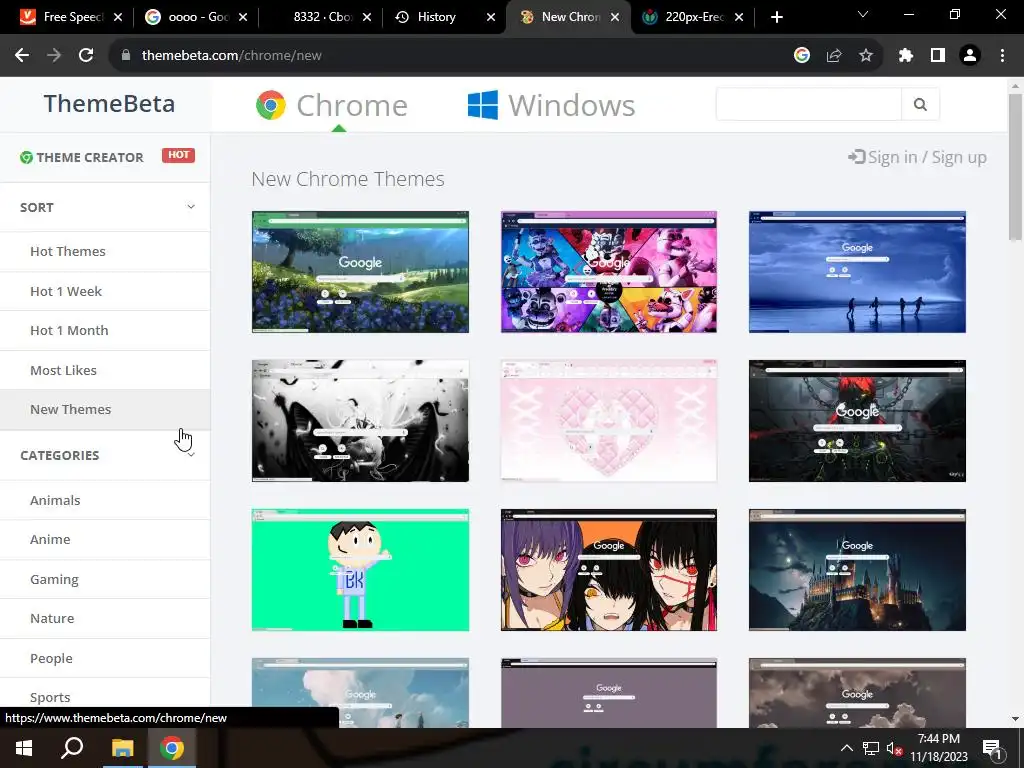Image resolution: width=1024 pixels, height=768 pixels.
Task: Click the address bar URL field
Action: click(457, 56)
